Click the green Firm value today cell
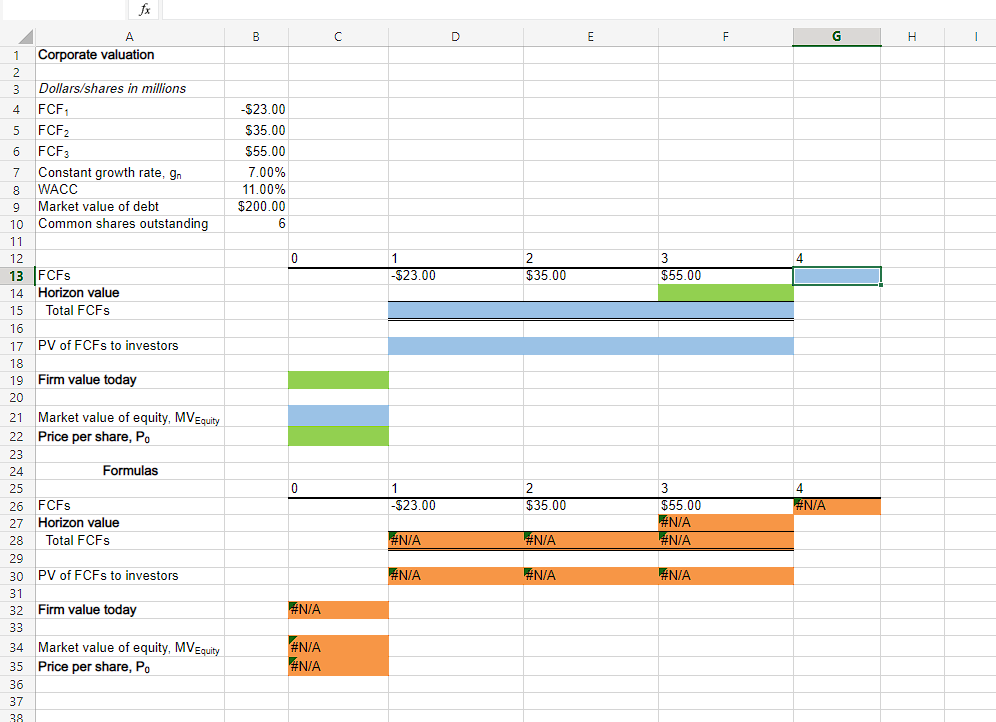The width and height of the screenshot is (996, 722). click(x=338, y=380)
